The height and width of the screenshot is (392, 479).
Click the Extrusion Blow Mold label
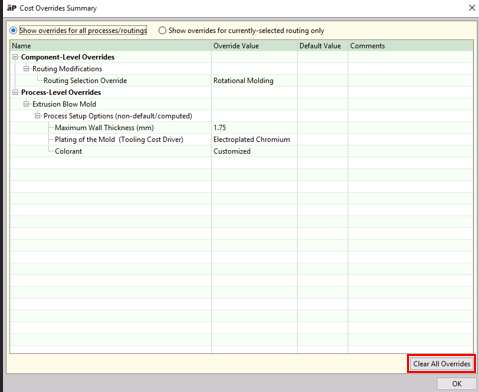64,104
